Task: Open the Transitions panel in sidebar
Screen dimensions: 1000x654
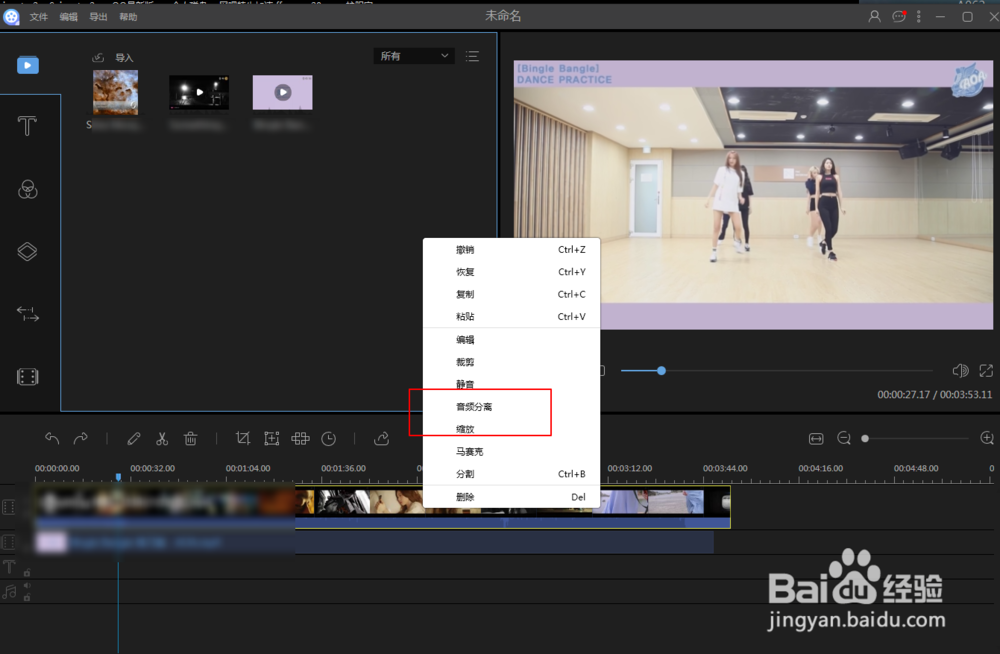Action: [27, 313]
